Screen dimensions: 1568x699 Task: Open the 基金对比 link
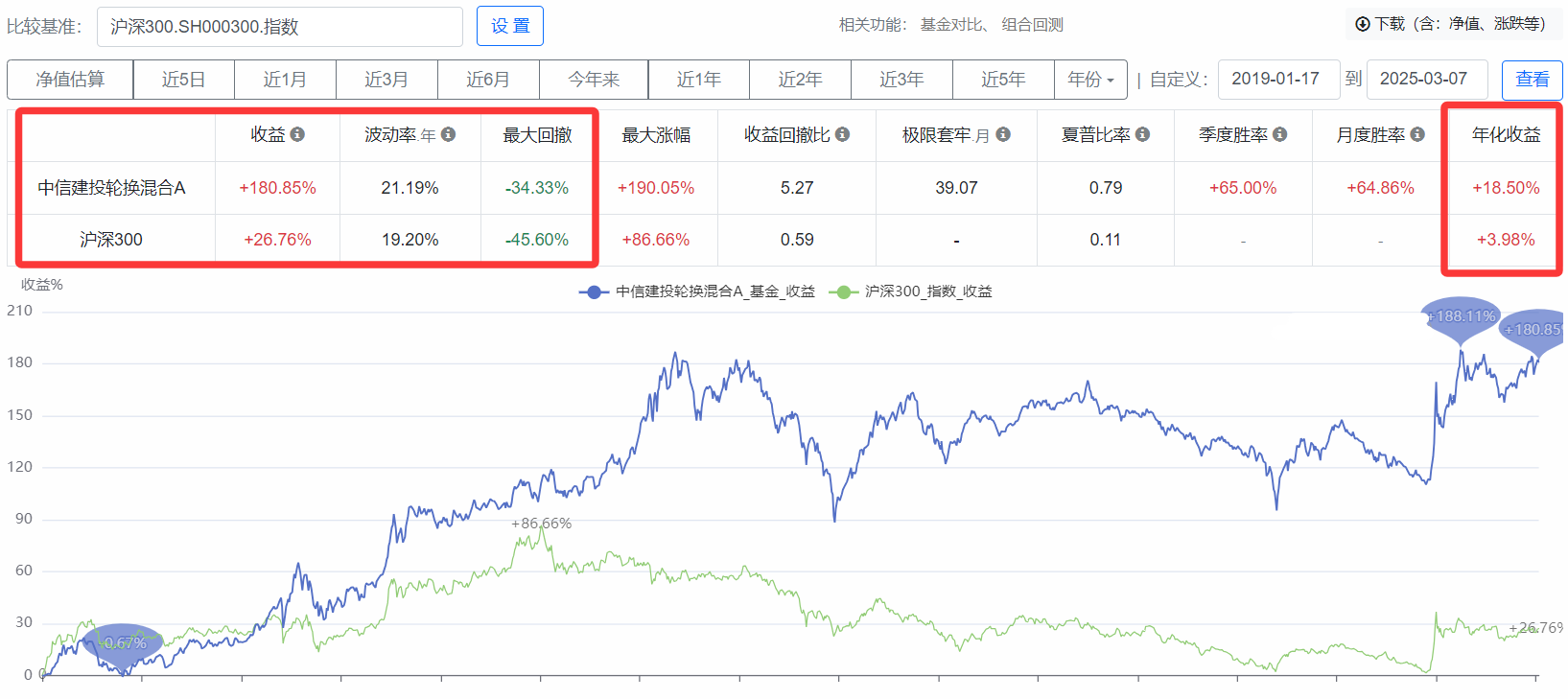952,25
